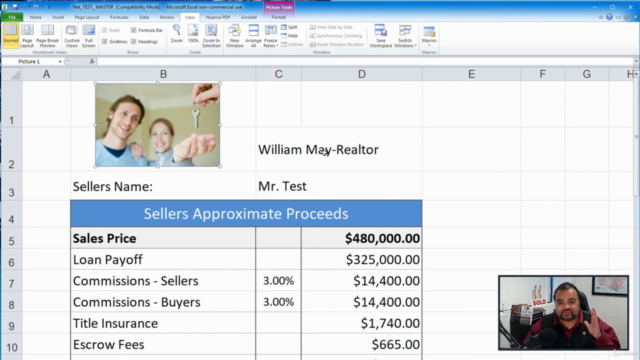640x360 pixels.
Task: Click the Hide window button
Action: click(289, 36)
